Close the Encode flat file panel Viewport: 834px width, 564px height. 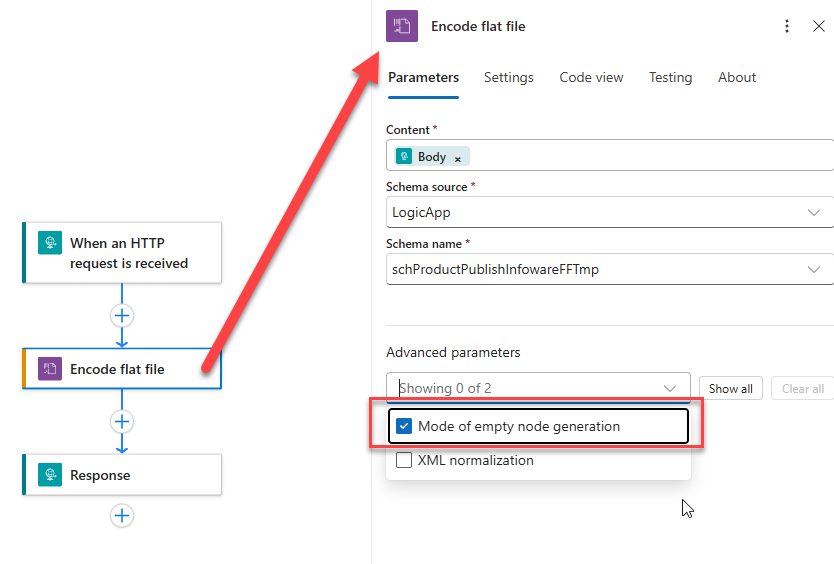[819, 26]
